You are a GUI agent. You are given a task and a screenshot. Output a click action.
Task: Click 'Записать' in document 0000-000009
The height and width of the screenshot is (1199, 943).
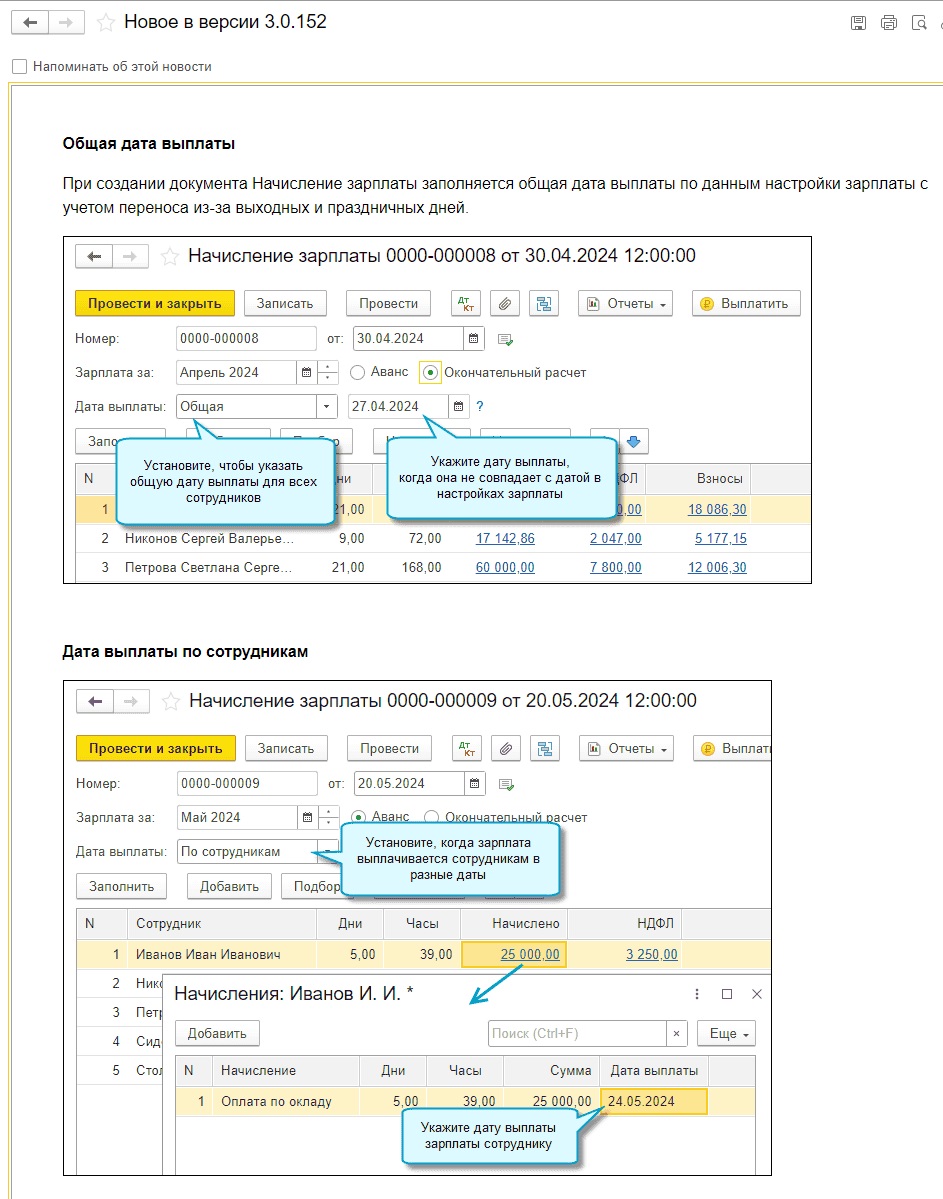(x=285, y=749)
